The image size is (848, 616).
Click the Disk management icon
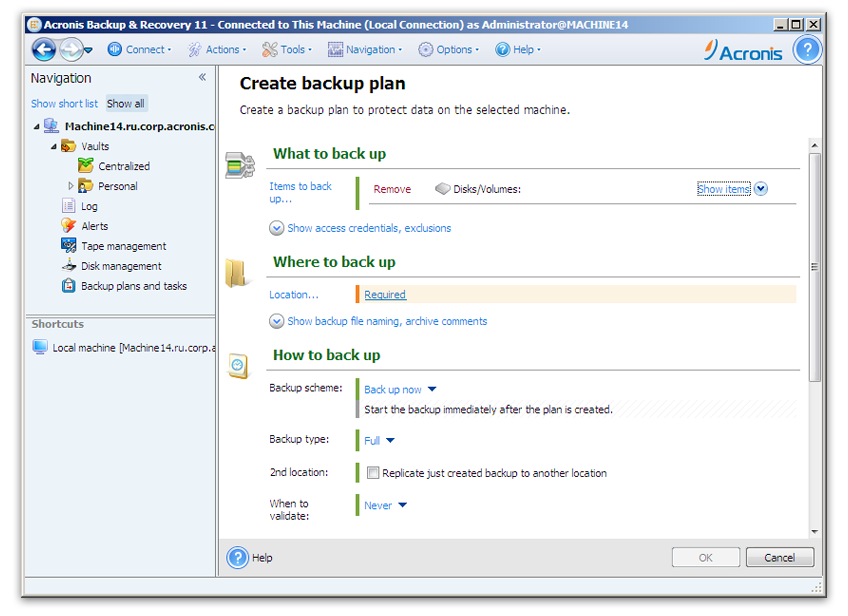click(69, 266)
